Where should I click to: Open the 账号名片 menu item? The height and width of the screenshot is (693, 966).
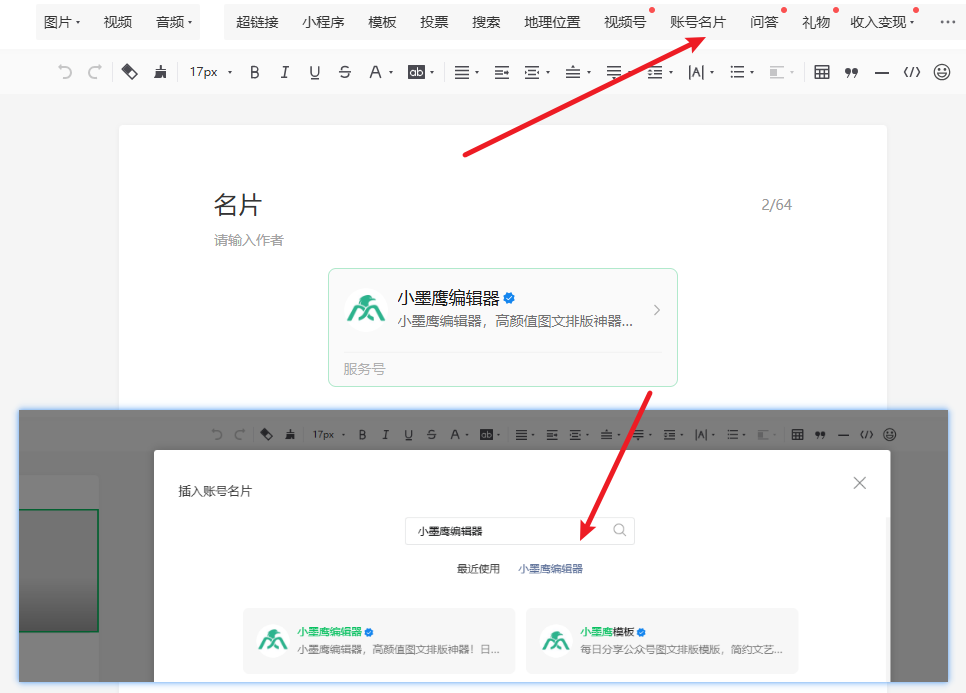point(698,22)
